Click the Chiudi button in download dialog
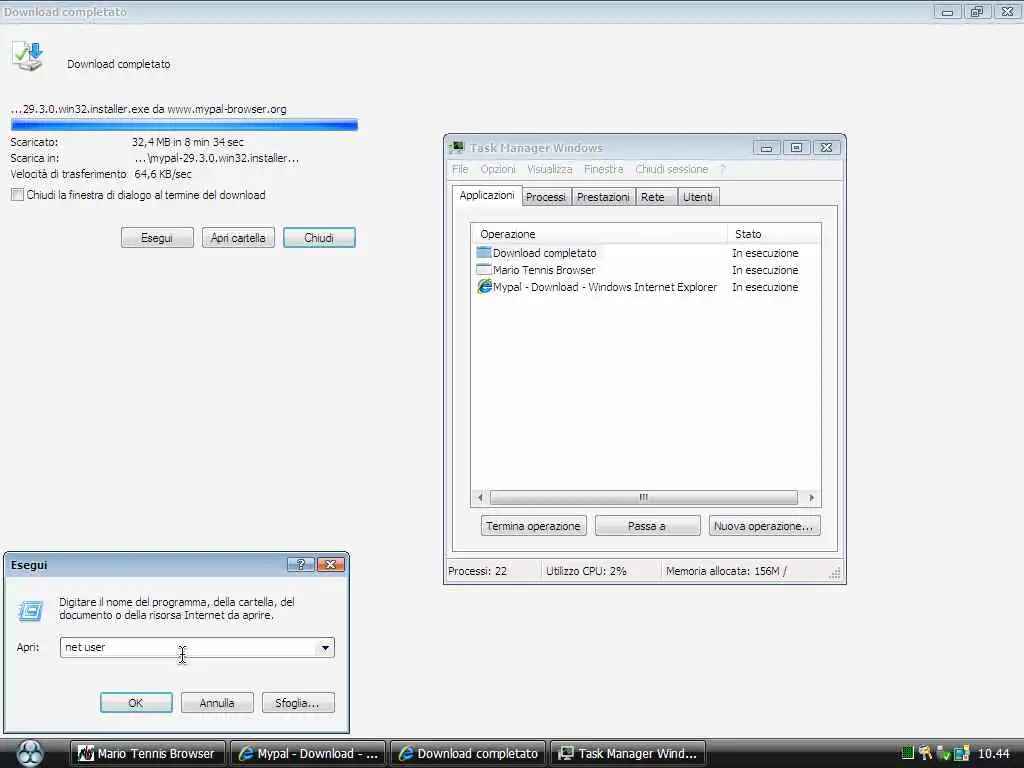The width and height of the screenshot is (1024, 768). pos(319,238)
